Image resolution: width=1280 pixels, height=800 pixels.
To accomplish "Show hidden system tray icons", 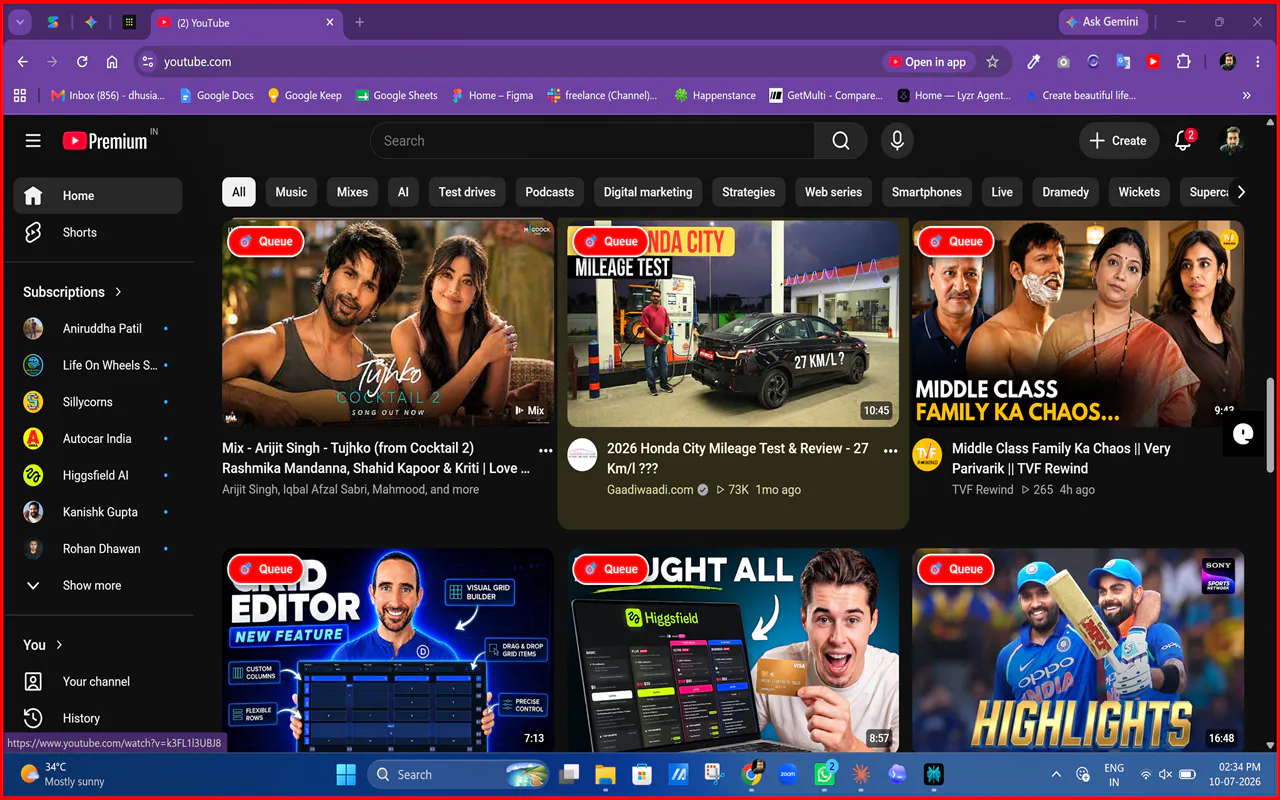I will [x=1056, y=774].
